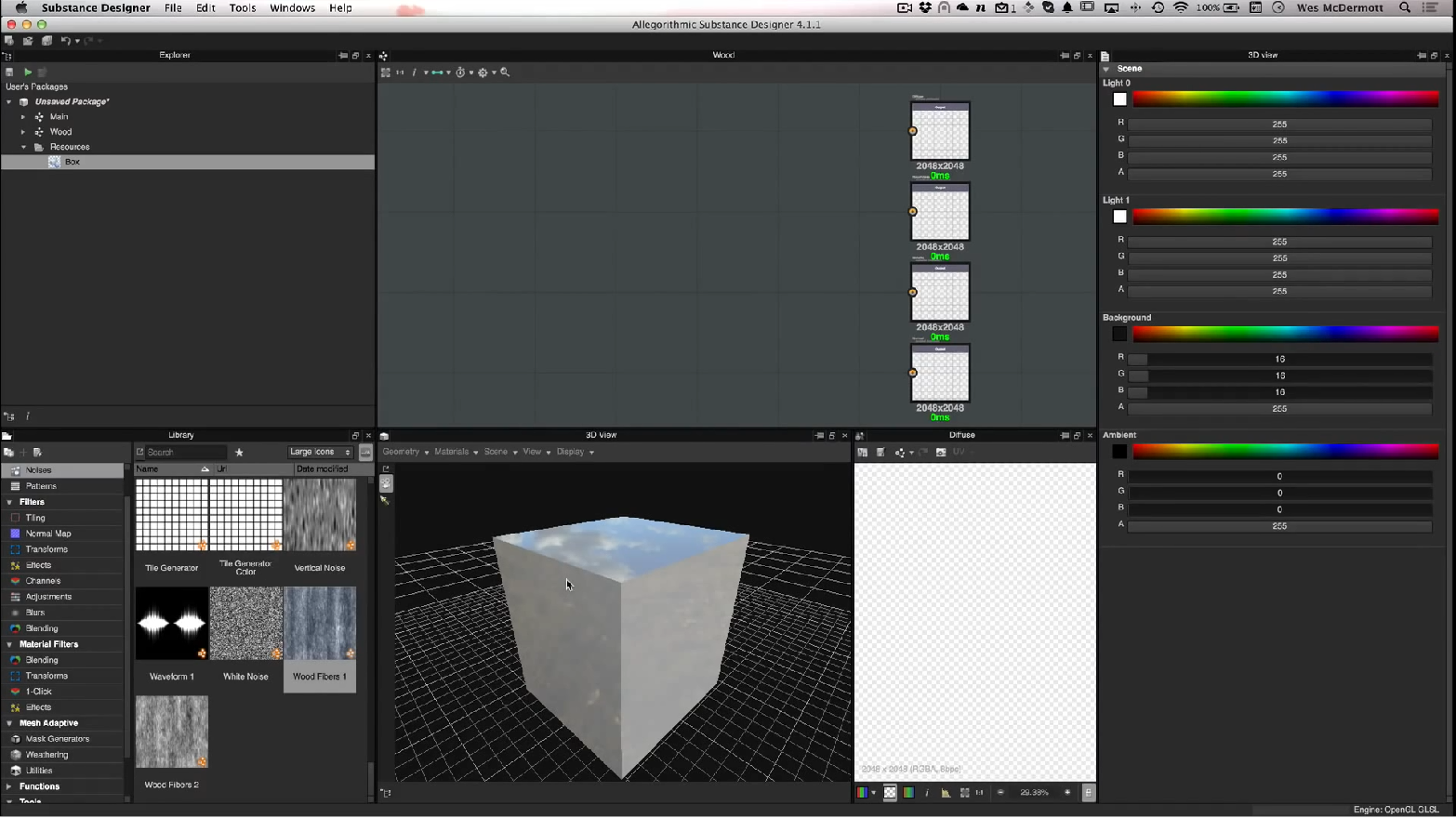This screenshot has height=818, width=1456.
Task: Toggle the lock zoom button beside 29.38%
Action: 1088,793
